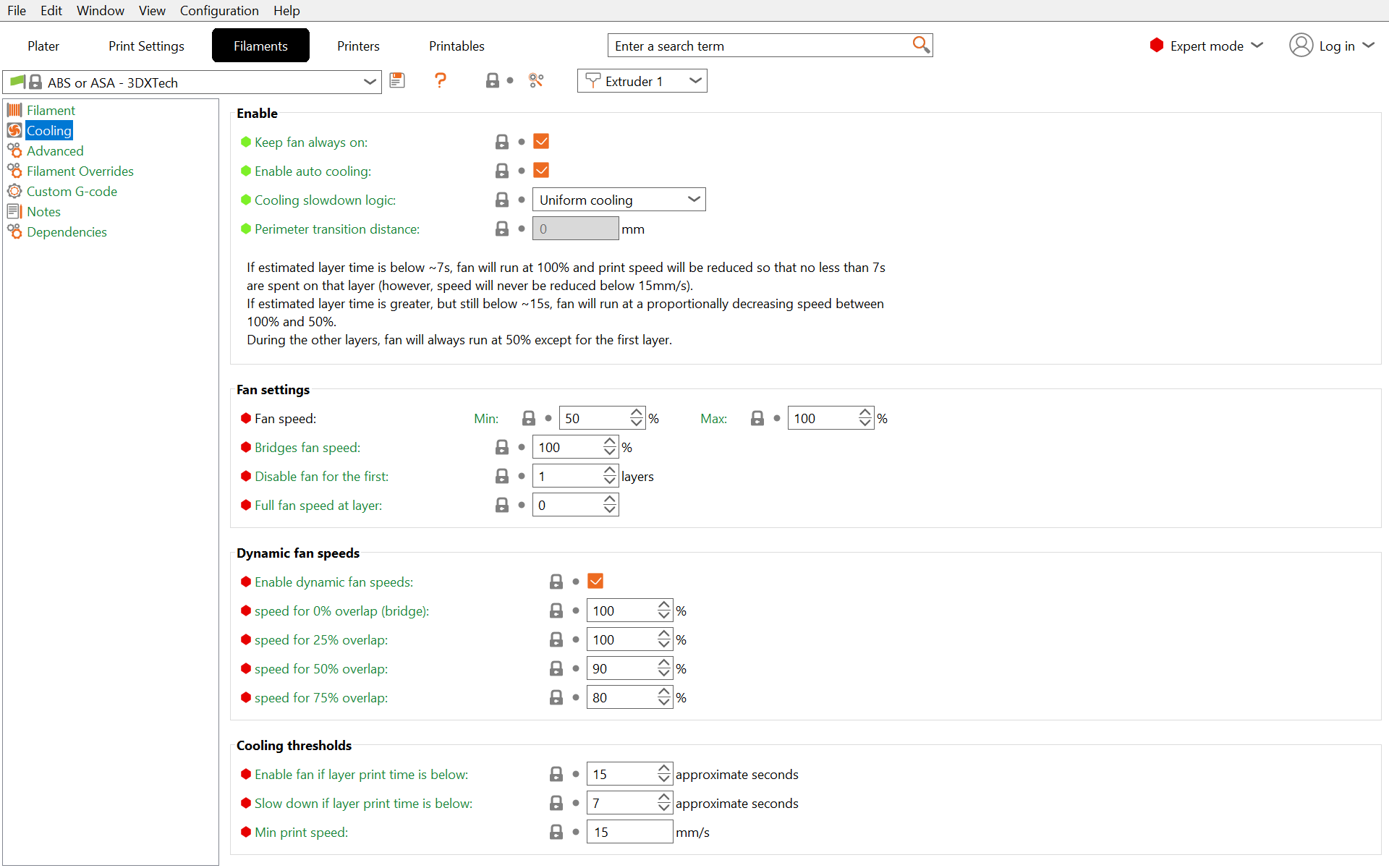The image size is (1389, 868).
Task: Open the Help menu
Action: click(x=286, y=10)
